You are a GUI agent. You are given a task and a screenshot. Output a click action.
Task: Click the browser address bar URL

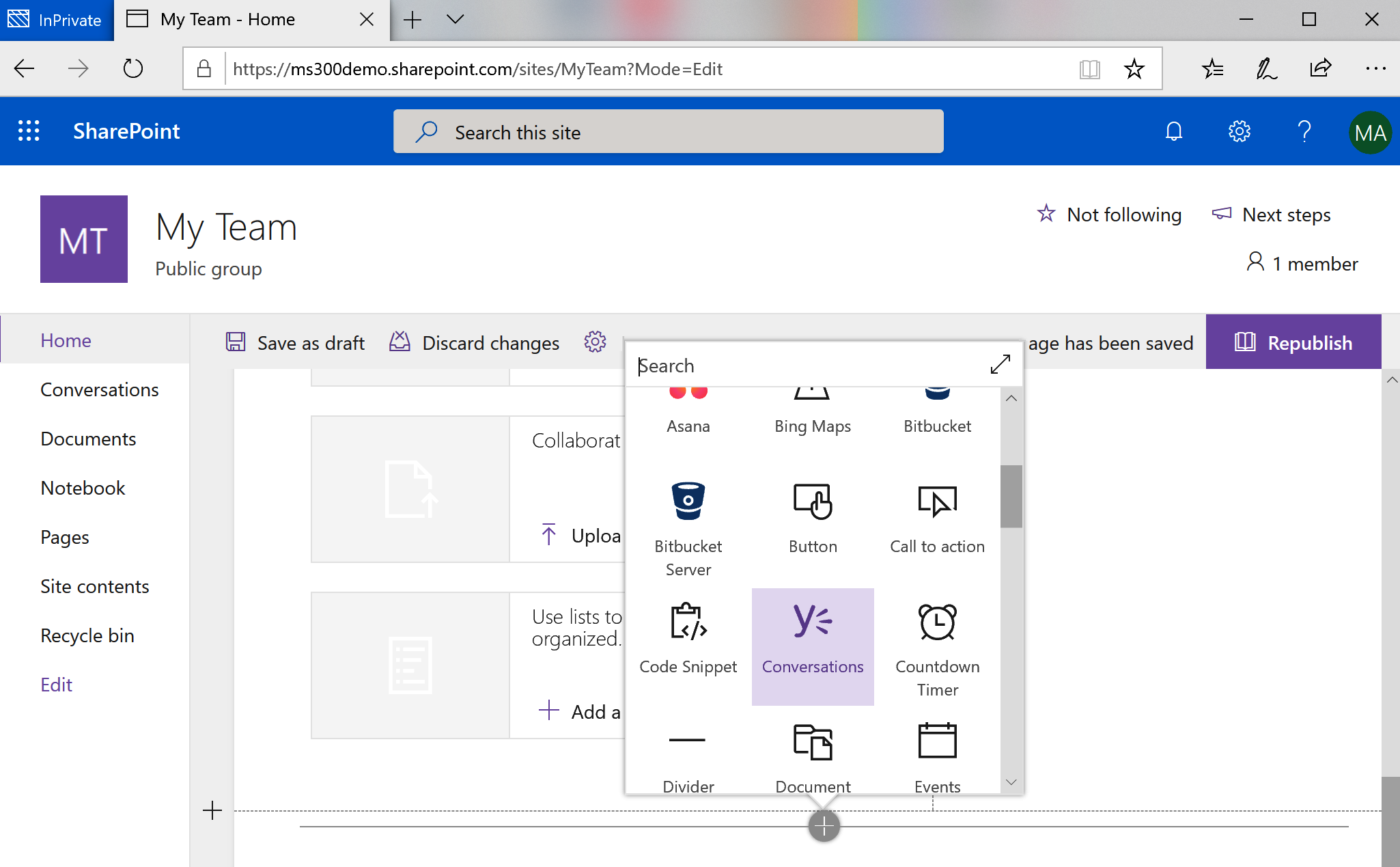[477, 68]
